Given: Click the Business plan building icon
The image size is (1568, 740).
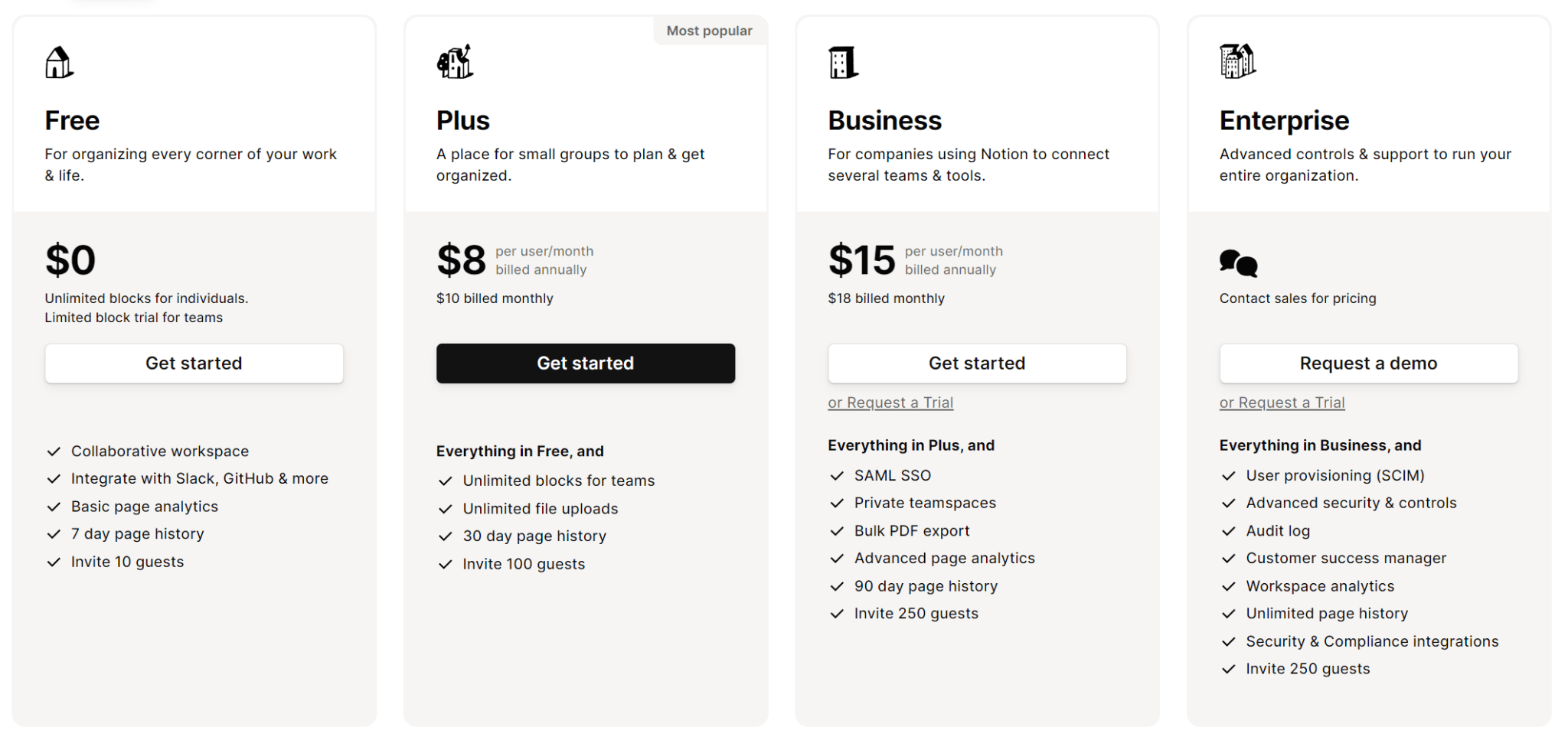Looking at the screenshot, I should [843, 62].
